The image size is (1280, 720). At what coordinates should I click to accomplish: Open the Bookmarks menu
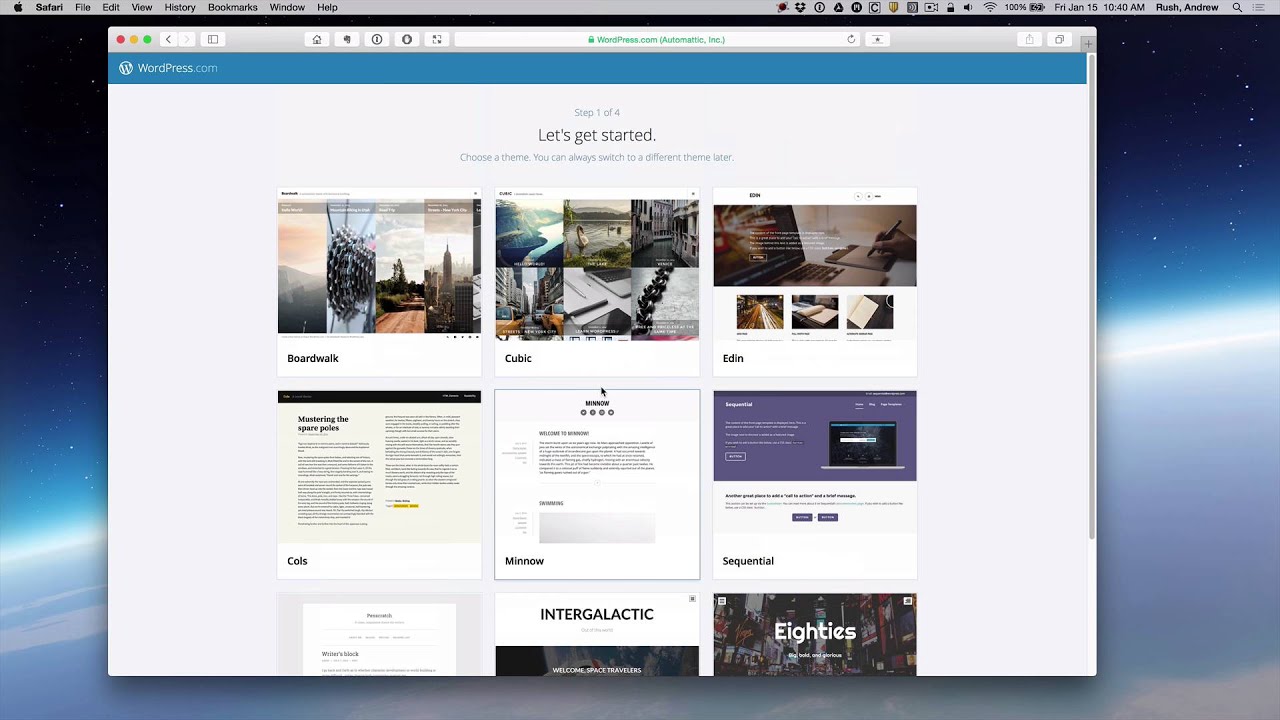coord(232,7)
